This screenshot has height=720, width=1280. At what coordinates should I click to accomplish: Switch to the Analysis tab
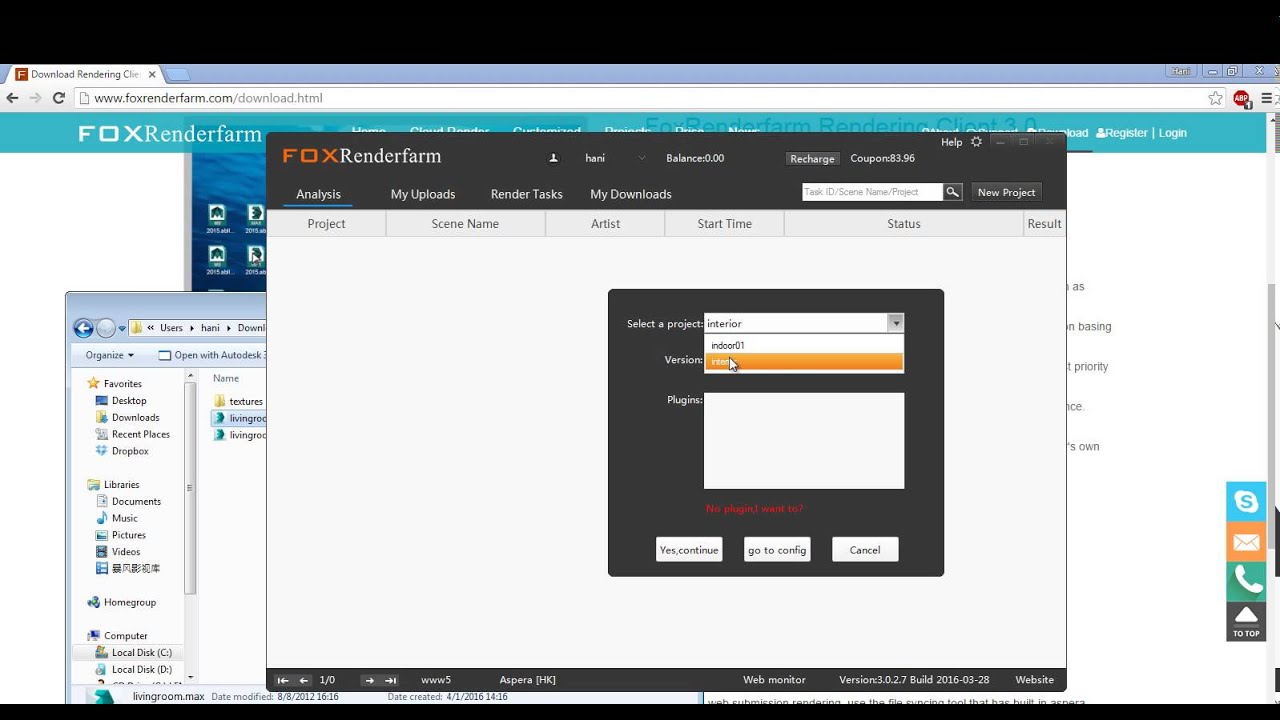(318, 194)
